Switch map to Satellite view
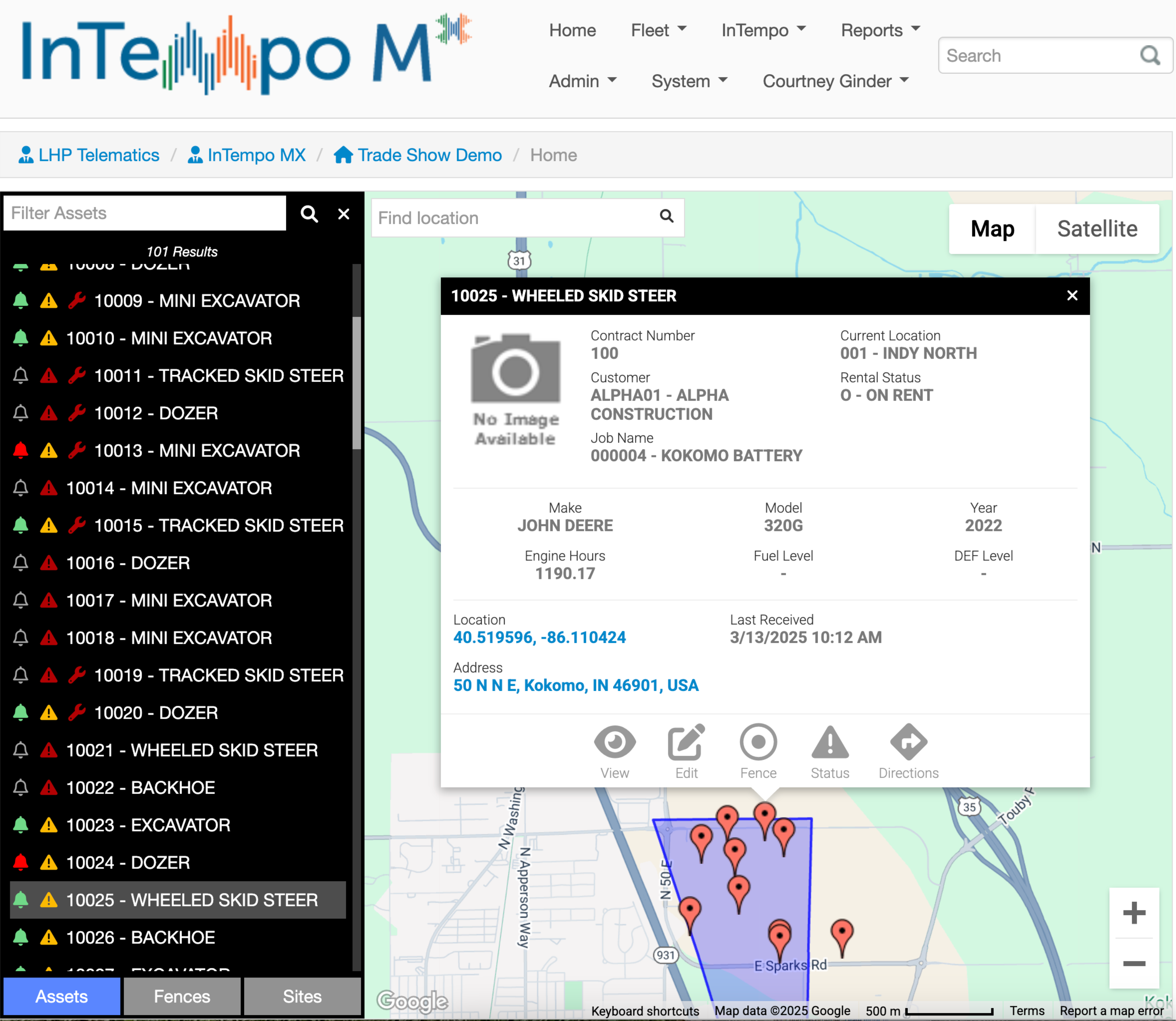This screenshot has width=1176, height=1021. click(x=1097, y=229)
